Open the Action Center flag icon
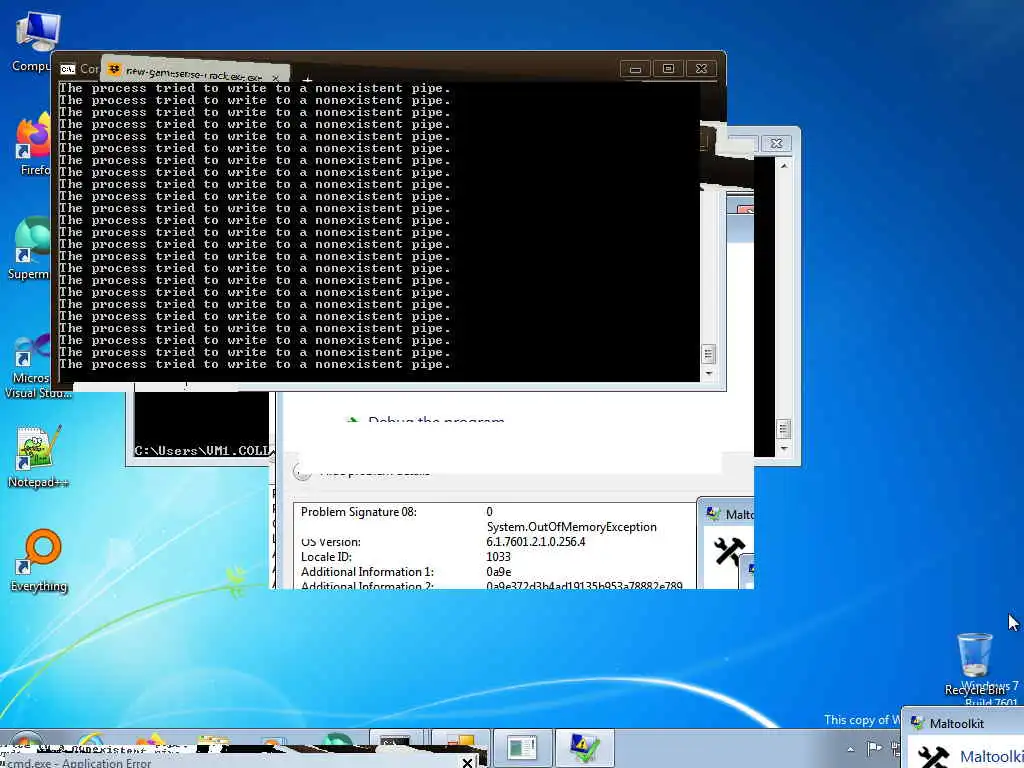Screen dimensions: 1024x768 point(874,748)
